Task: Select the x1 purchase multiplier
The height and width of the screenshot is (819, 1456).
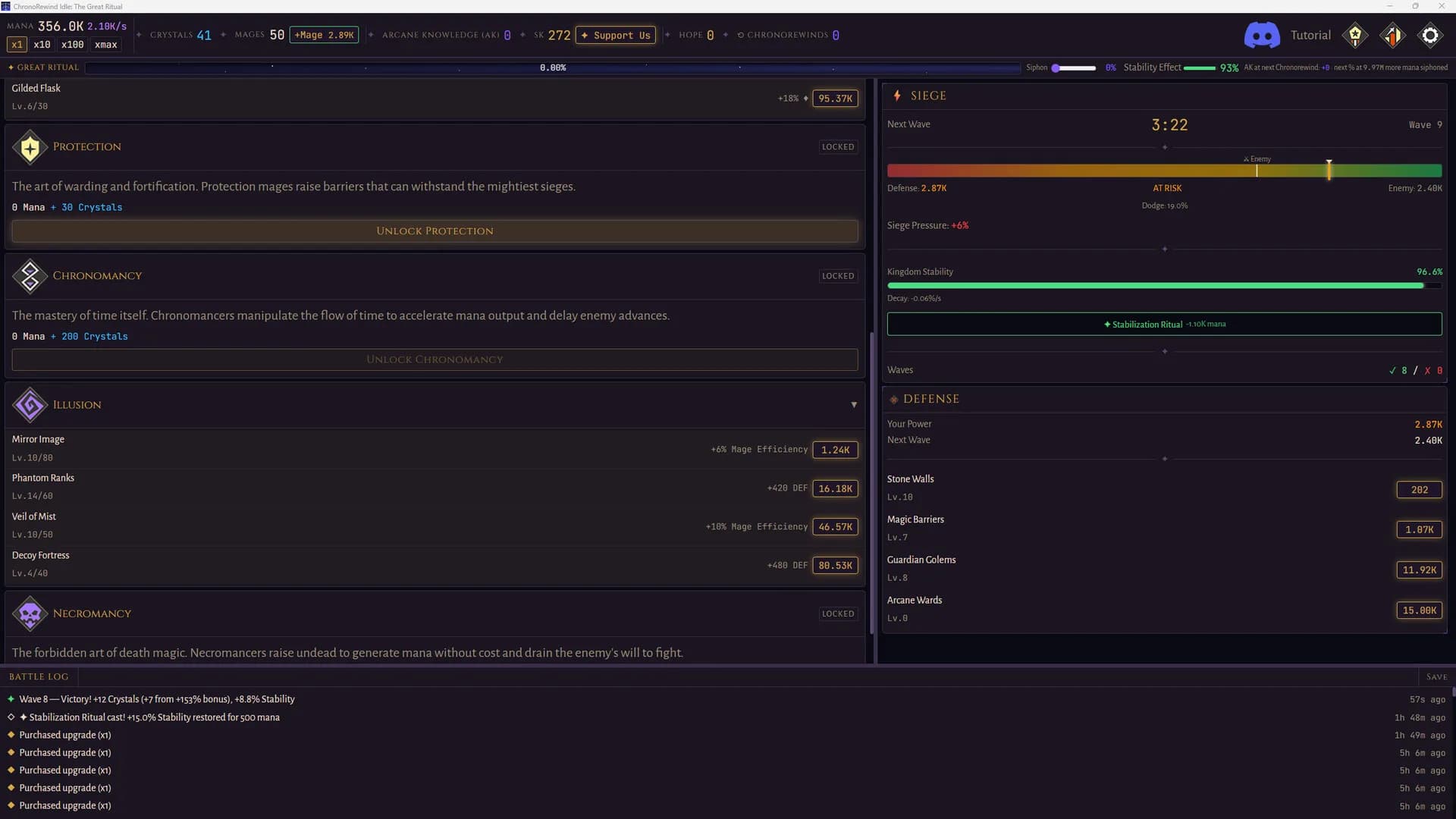Action: click(x=17, y=45)
